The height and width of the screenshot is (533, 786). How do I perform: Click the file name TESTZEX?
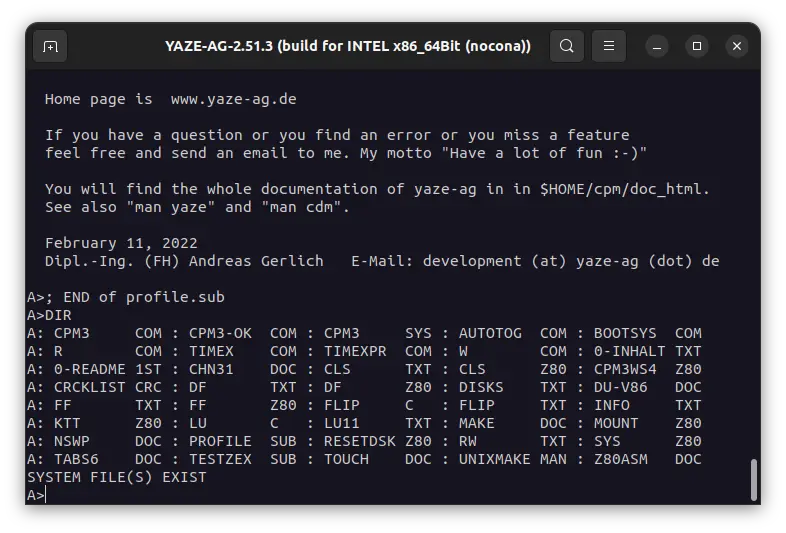coord(220,459)
